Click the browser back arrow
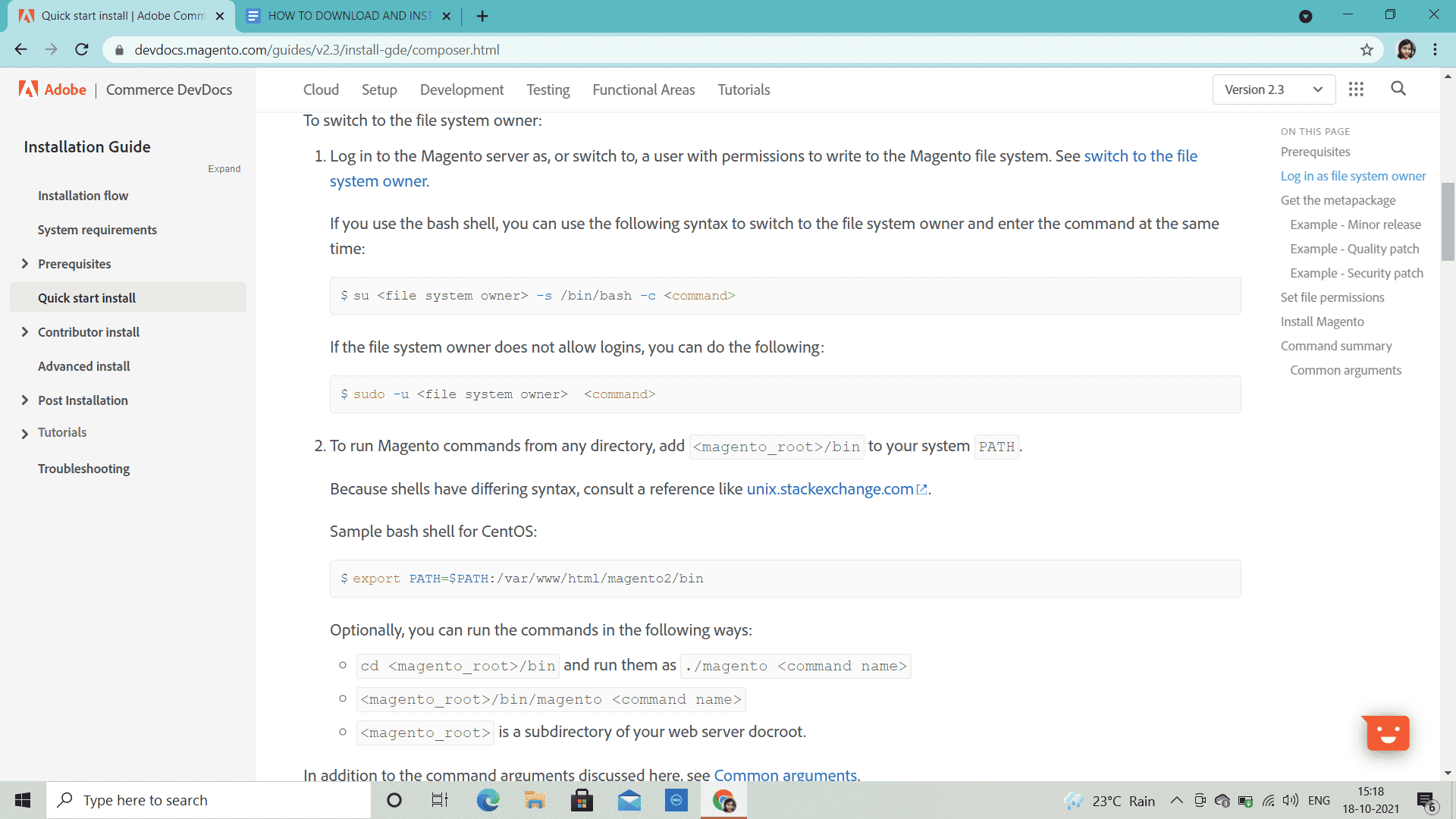 pos(20,49)
